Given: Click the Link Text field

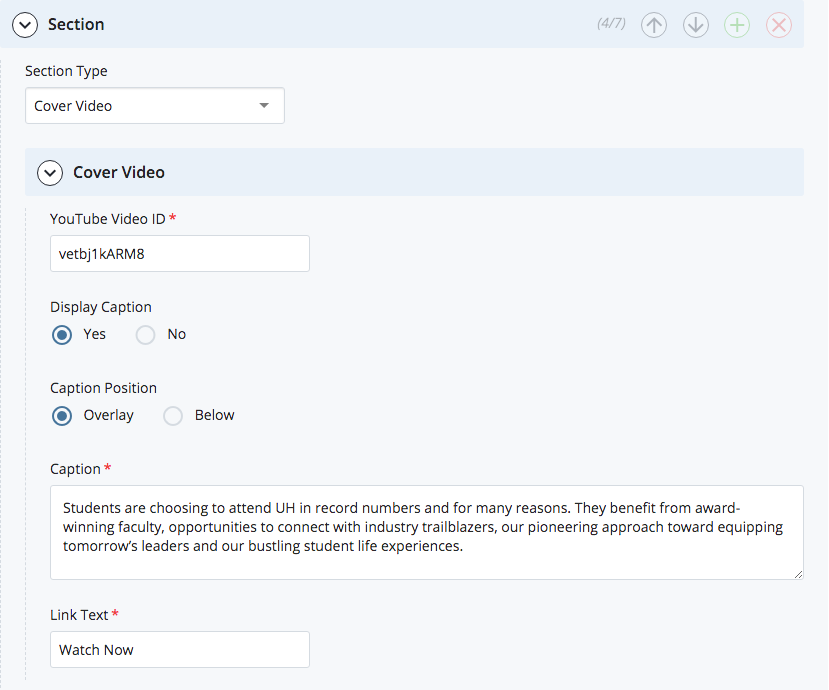Looking at the screenshot, I should [180, 649].
